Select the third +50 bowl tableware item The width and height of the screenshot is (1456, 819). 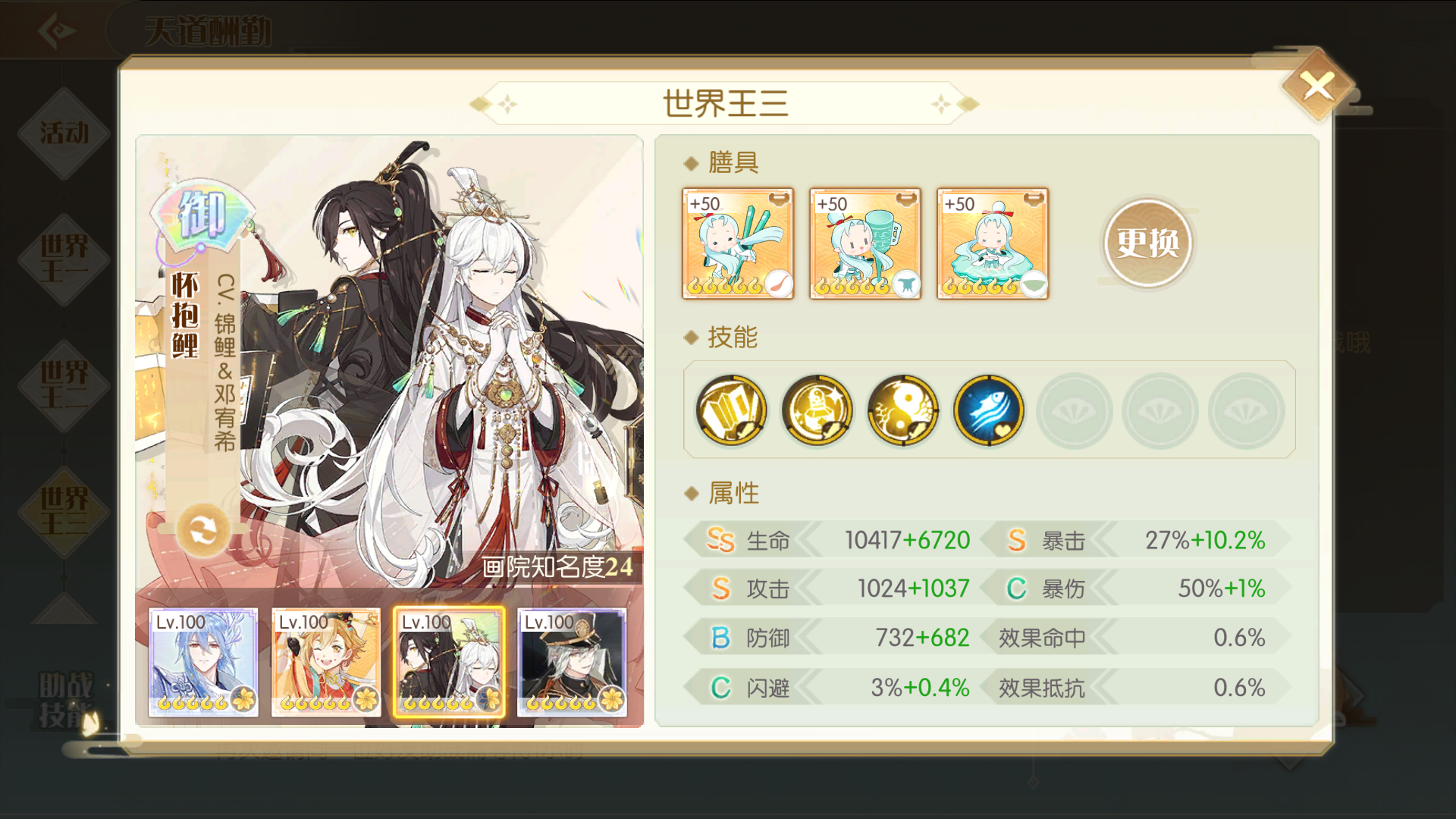coord(993,243)
